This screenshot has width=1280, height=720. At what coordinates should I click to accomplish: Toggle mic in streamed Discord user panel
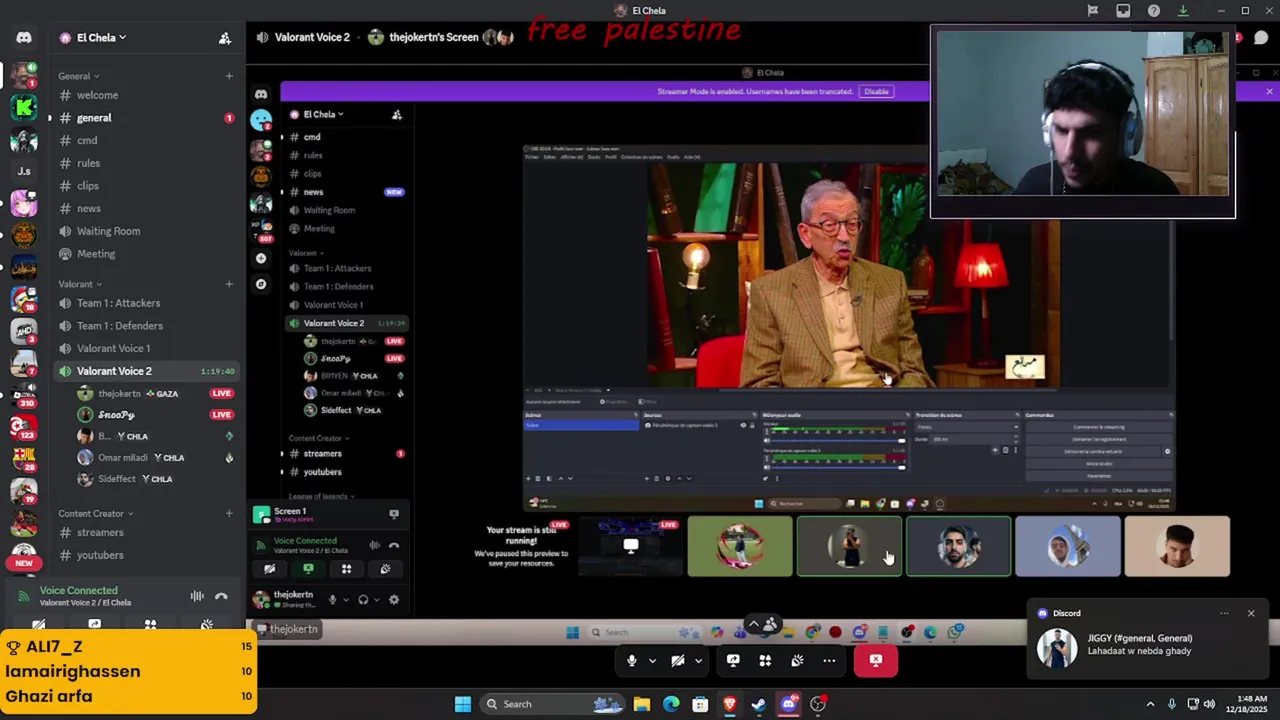point(332,600)
